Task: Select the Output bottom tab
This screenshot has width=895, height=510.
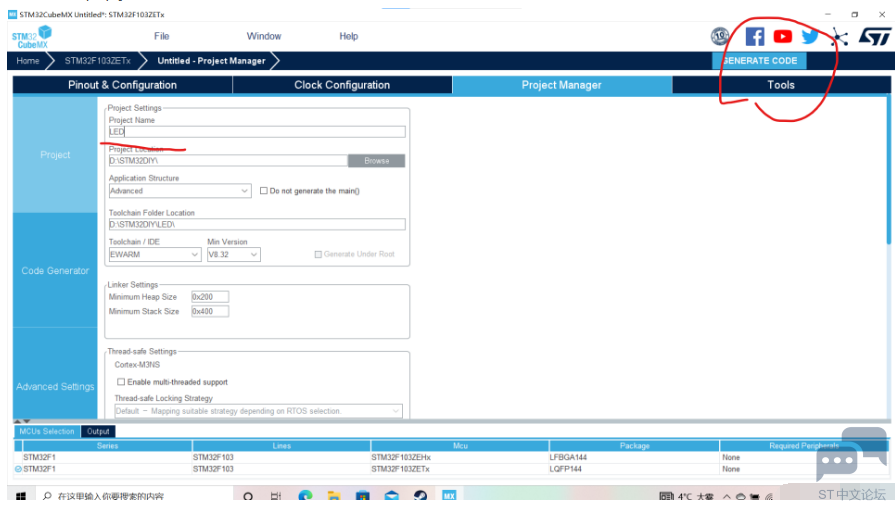Action: coord(98,431)
